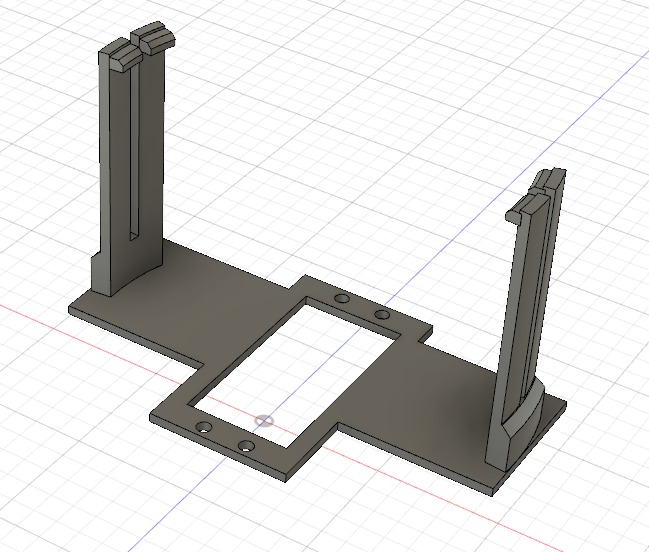
Task: Select the origin point marker on grid
Action: 264,421
